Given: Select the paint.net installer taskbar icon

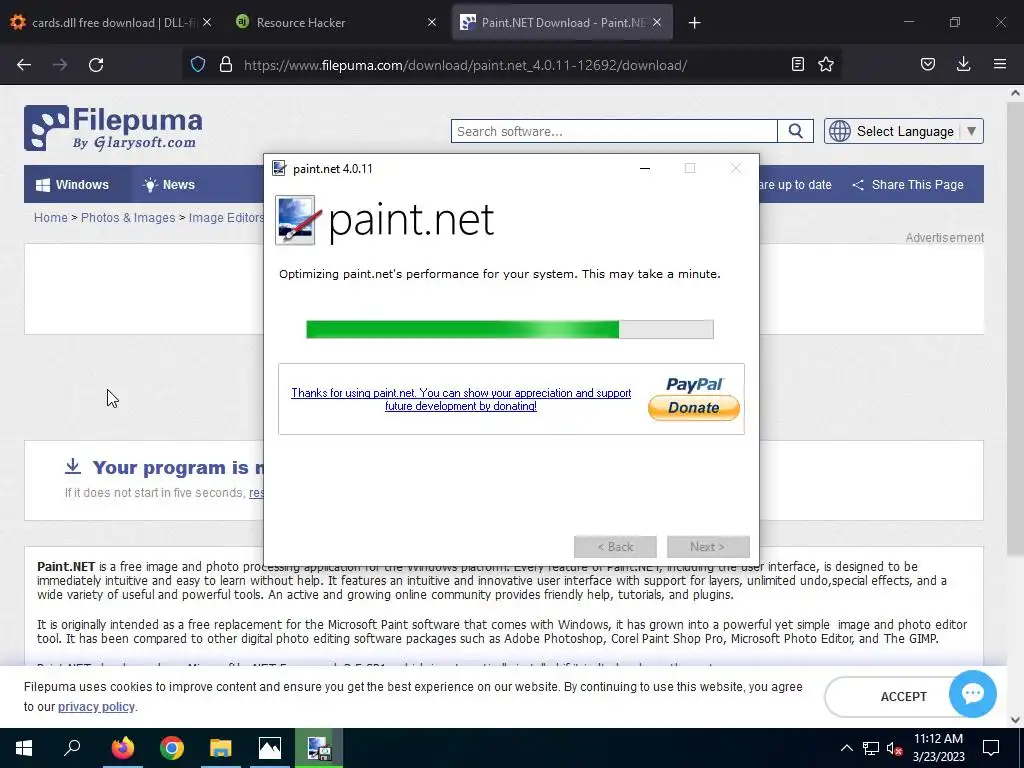Looking at the screenshot, I should click(x=319, y=748).
